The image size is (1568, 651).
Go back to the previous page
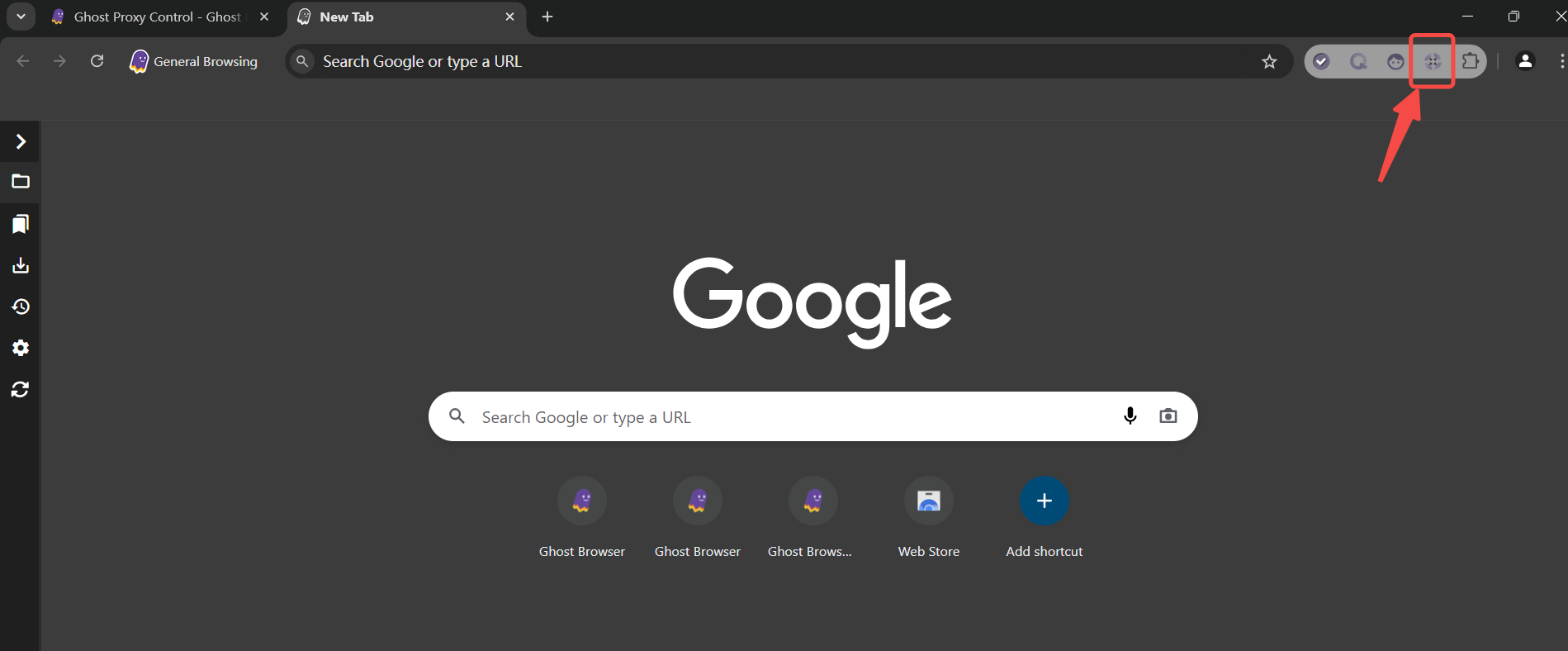click(x=23, y=61)
